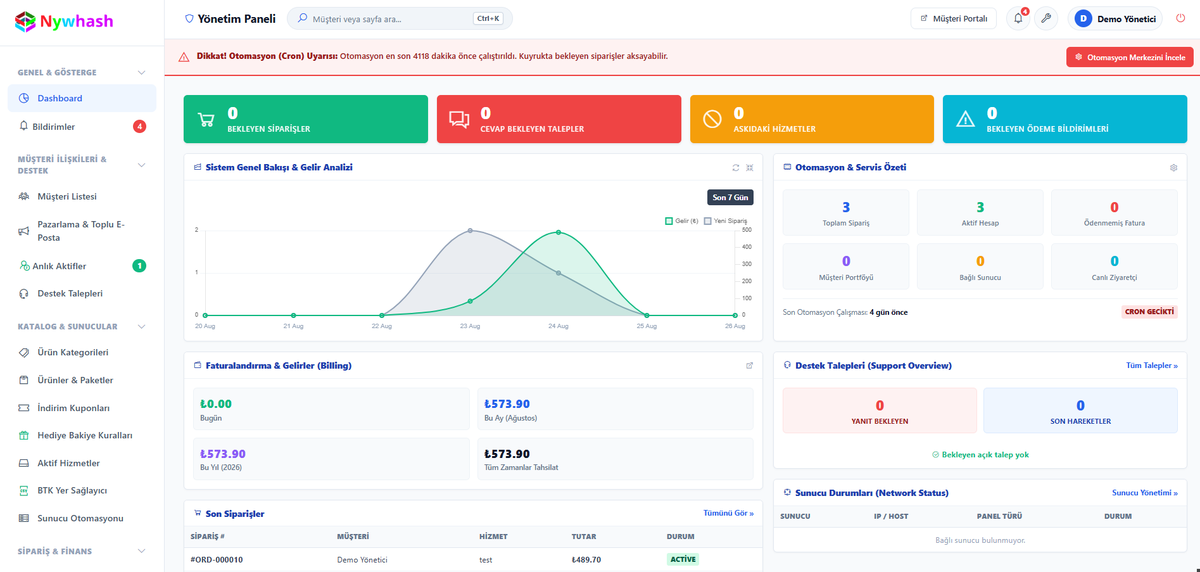Image resolution: width=1200 pixels, height=572 pixels.
Task: Click the gift icon beside Hediye Bakiye Kuralları
Action: pyautogui.click(x=24, y=436)
